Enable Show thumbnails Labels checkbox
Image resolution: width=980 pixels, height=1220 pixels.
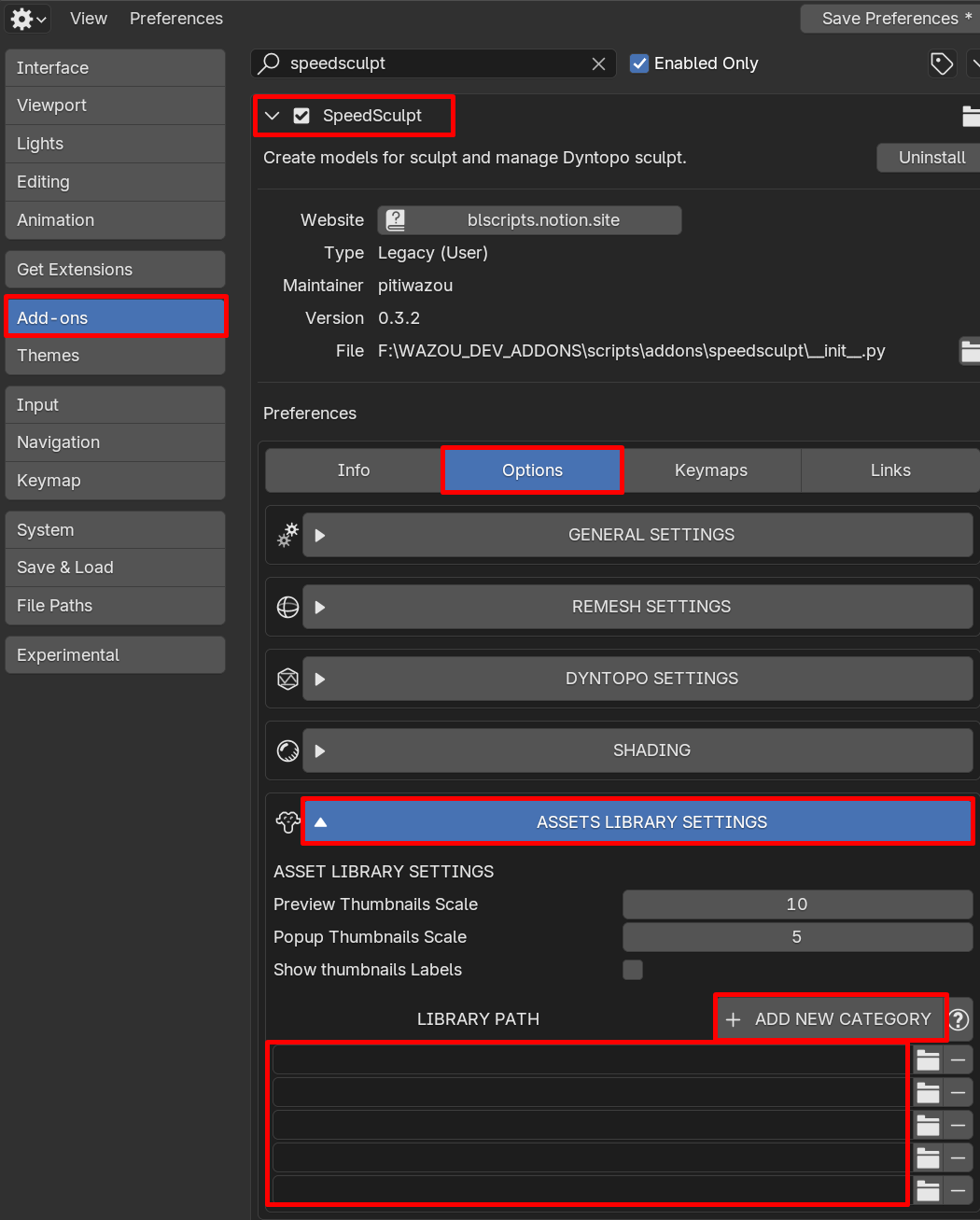coord(633,970)
